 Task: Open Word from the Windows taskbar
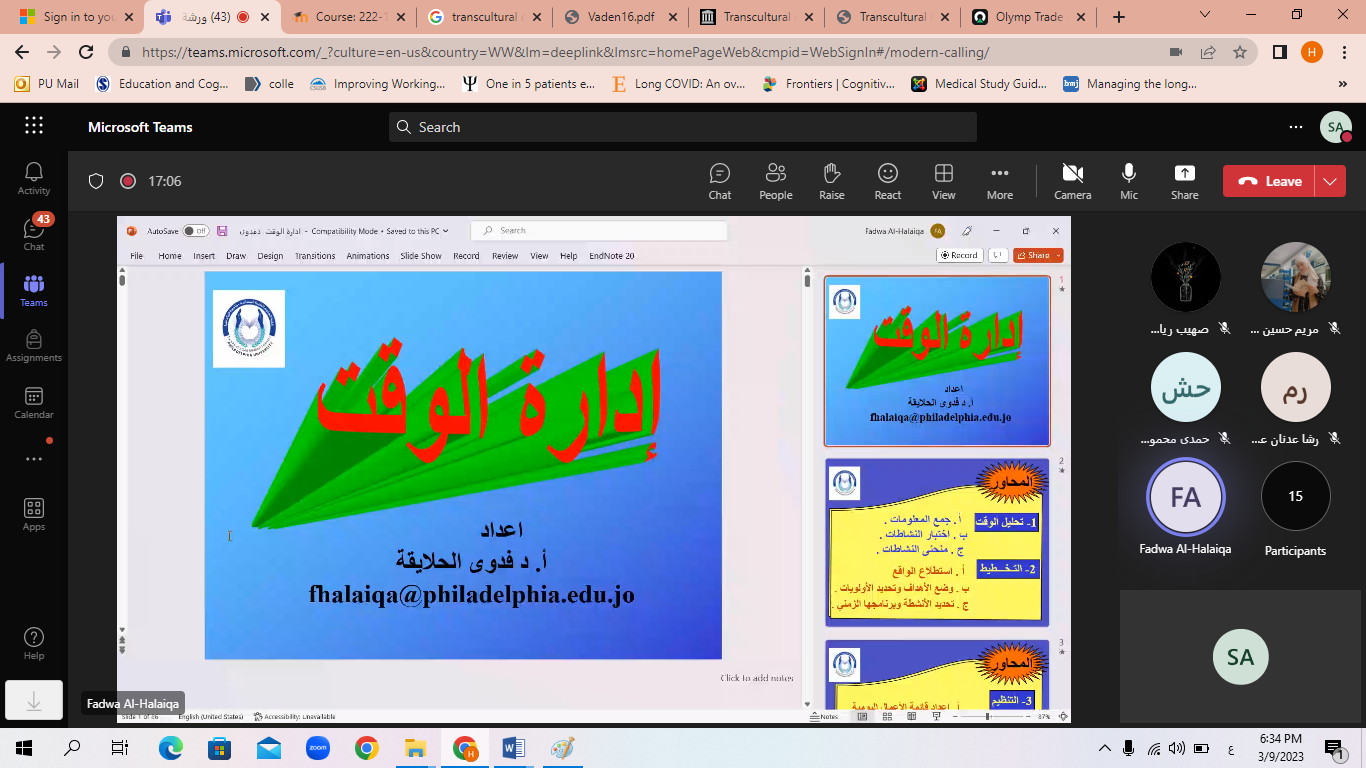click(513, 748)
